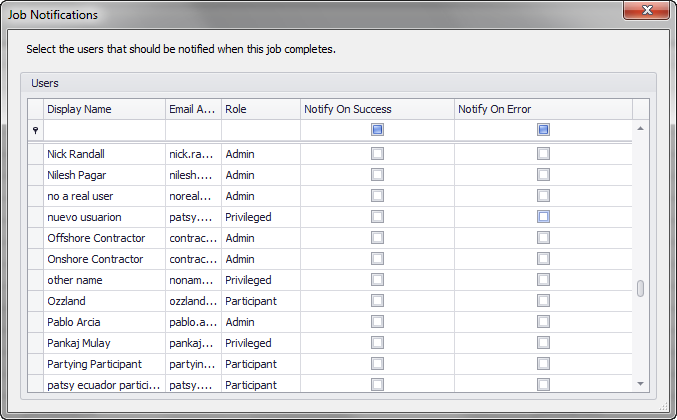Image resolution: width=677 pixels, height=420 pixels.
Task: Check Notify On Success for Nilesh Pagar
Action: [x=377, y=175]
